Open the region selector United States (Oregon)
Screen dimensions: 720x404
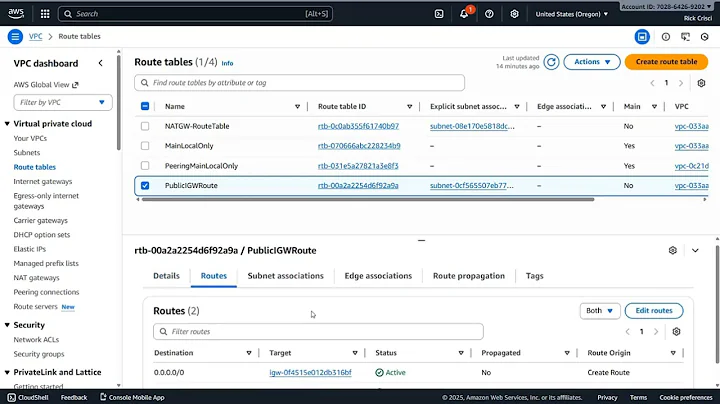pos(572,14)
